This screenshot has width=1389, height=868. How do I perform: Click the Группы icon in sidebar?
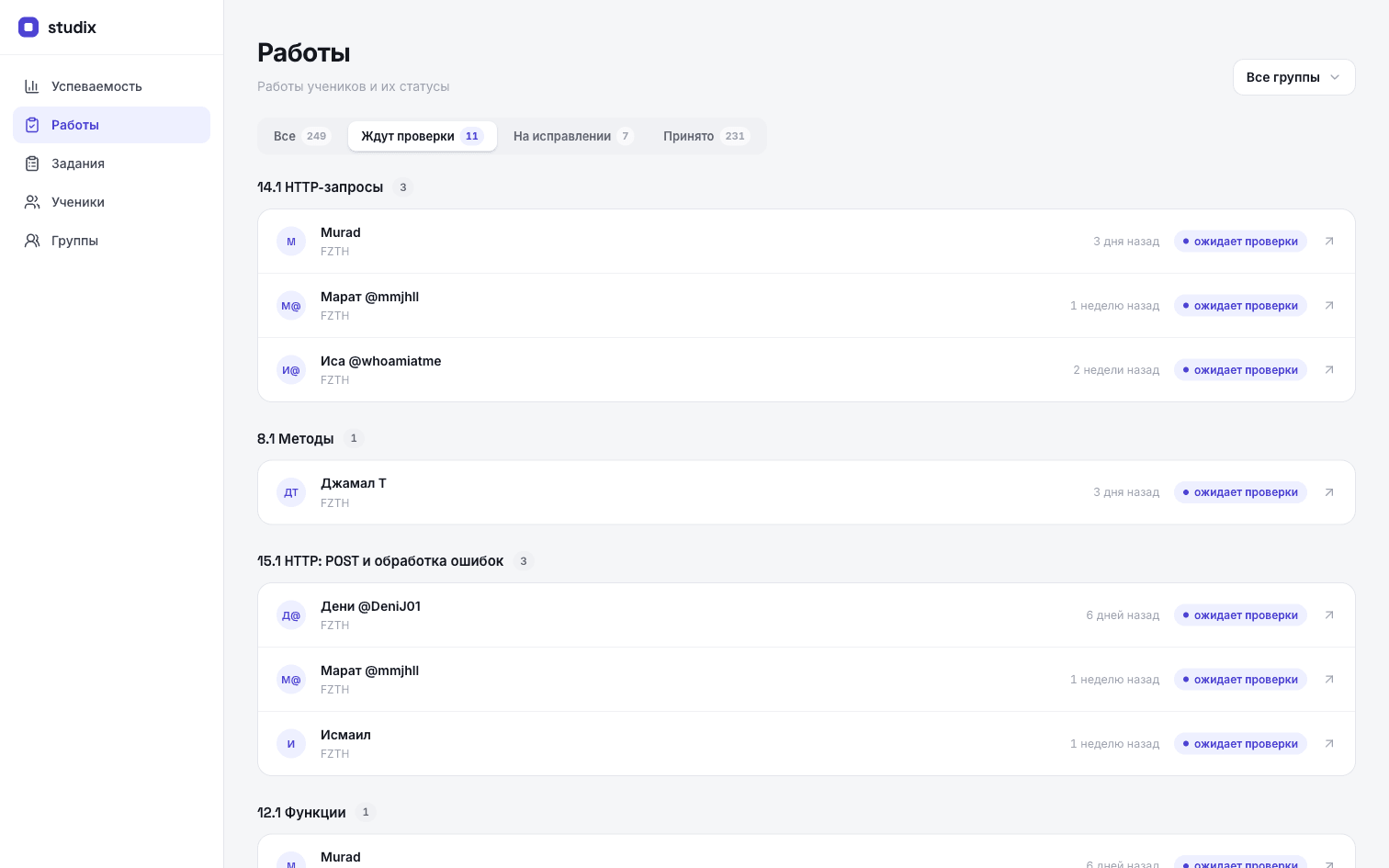click(32, 241)
